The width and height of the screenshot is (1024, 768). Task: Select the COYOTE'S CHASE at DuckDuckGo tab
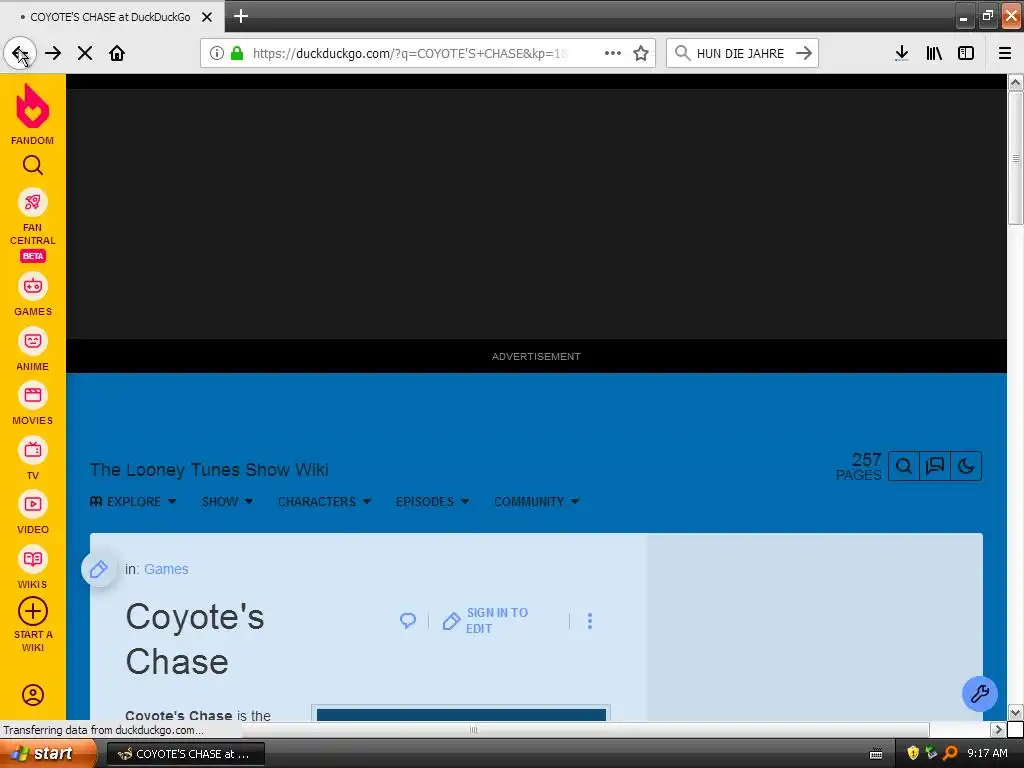[x=111, y=17]
